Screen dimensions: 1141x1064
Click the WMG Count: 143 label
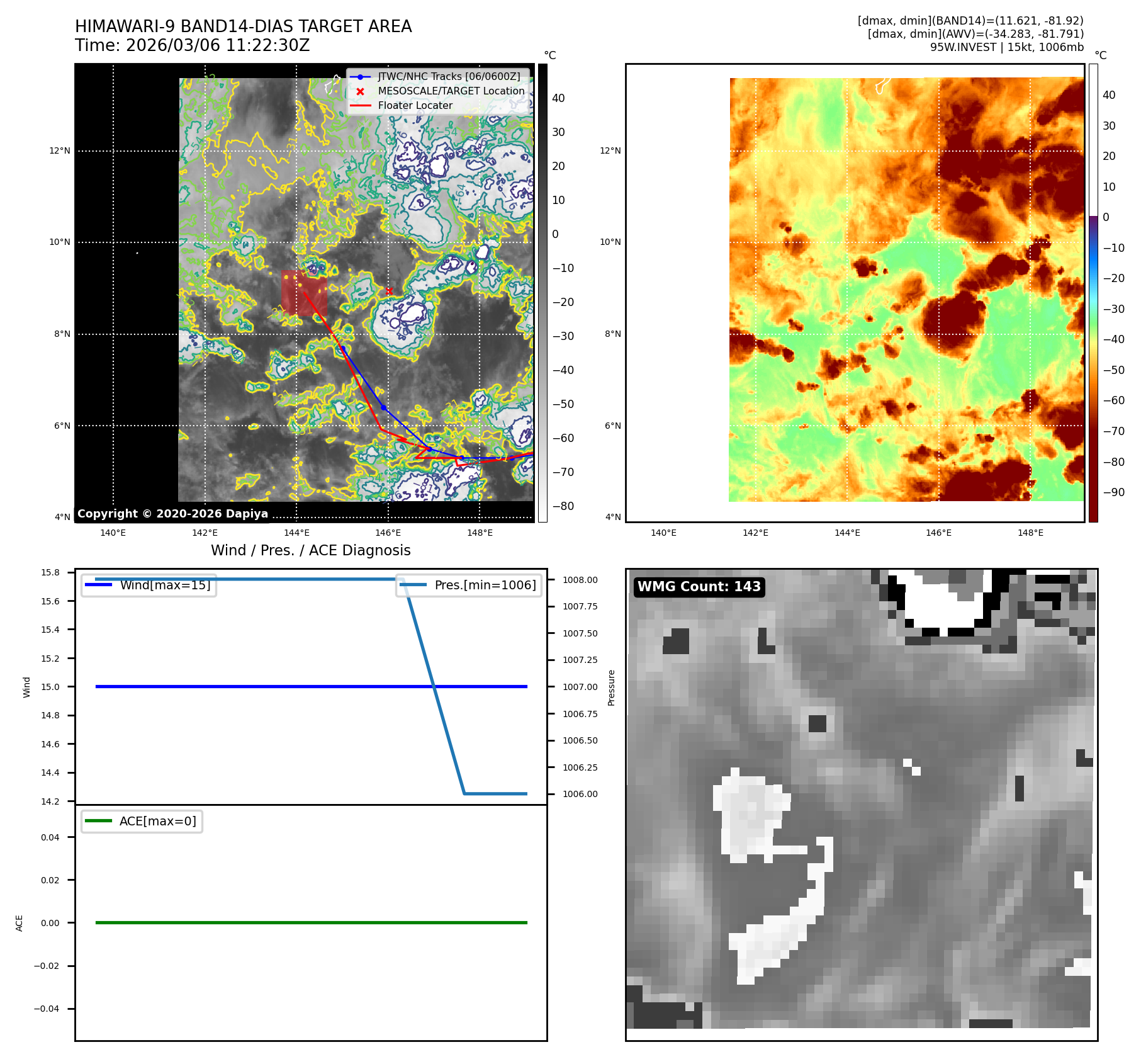699,587
